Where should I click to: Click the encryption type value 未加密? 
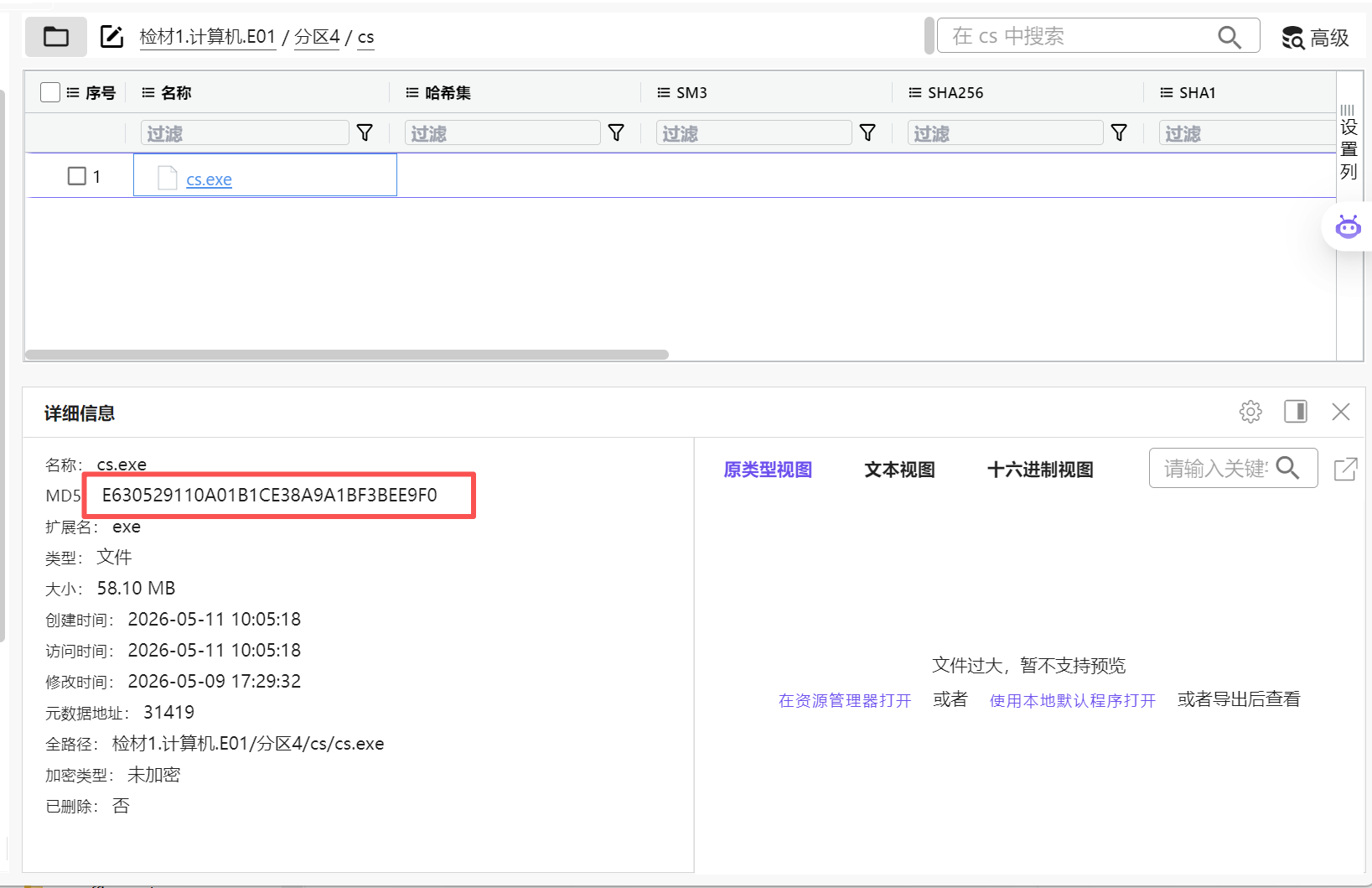(x=153, y=775)
